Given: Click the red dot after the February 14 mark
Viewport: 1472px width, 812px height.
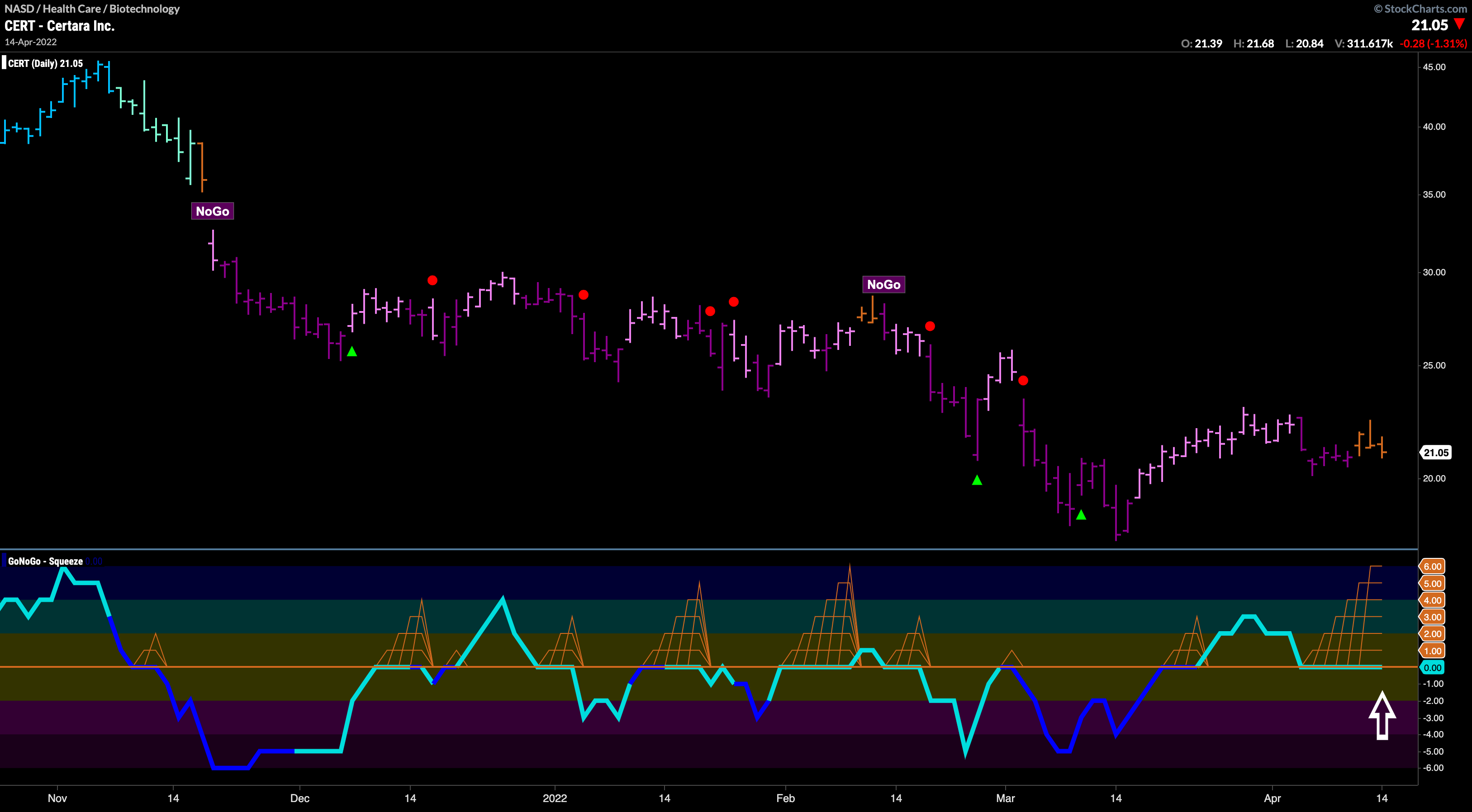Looking at the screenshot, I should click(x=930, y=326).
